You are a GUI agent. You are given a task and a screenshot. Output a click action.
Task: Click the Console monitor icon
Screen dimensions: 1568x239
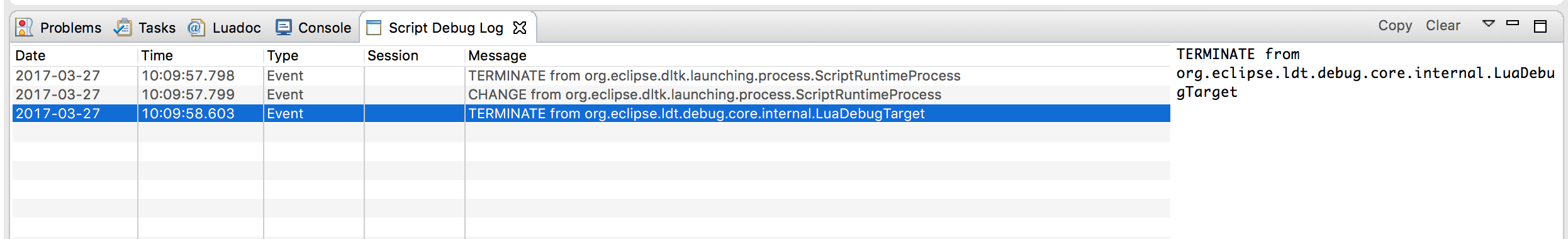[284, 27]
